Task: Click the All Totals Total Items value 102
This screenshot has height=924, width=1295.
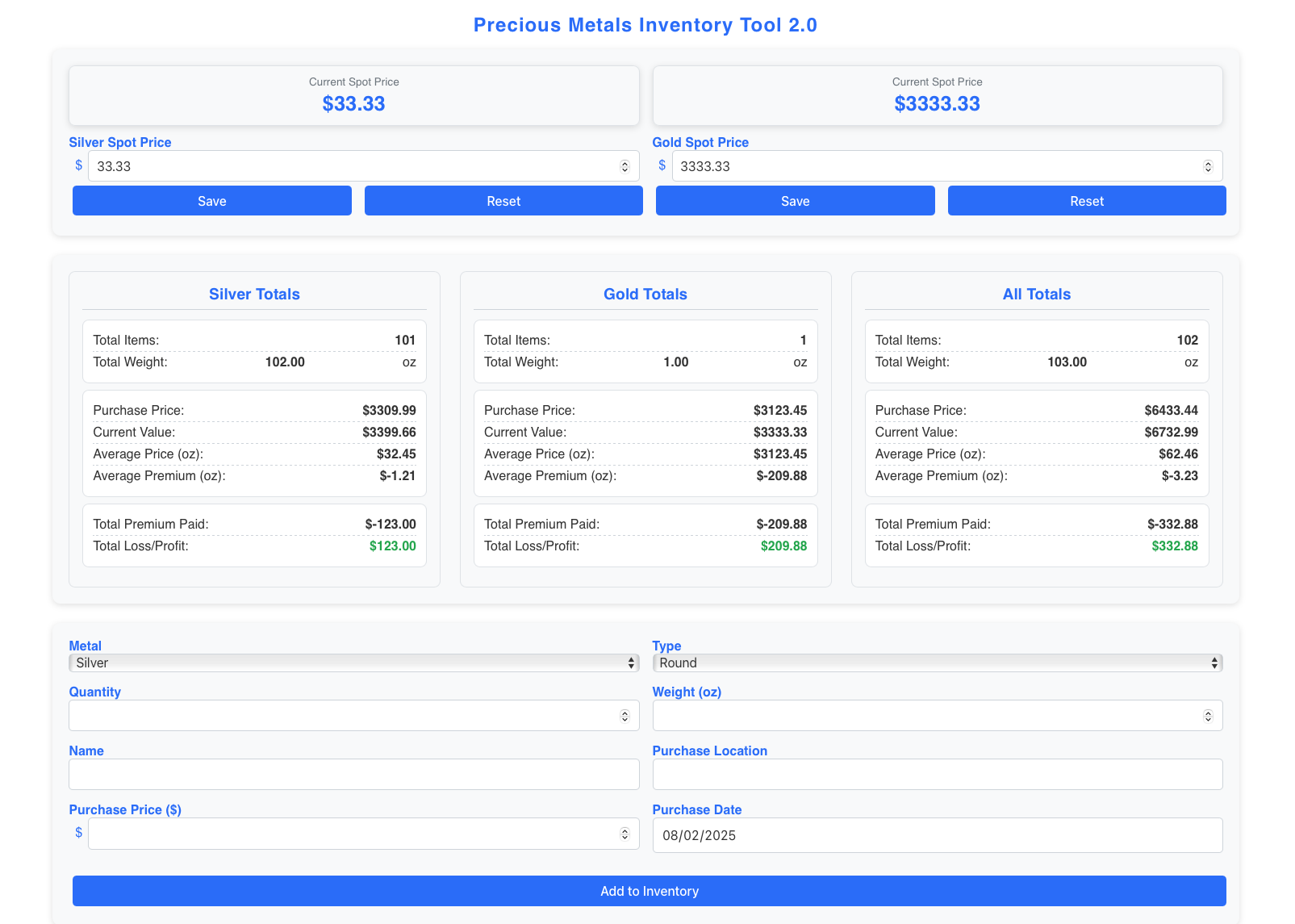Action: coord(1188,341)
